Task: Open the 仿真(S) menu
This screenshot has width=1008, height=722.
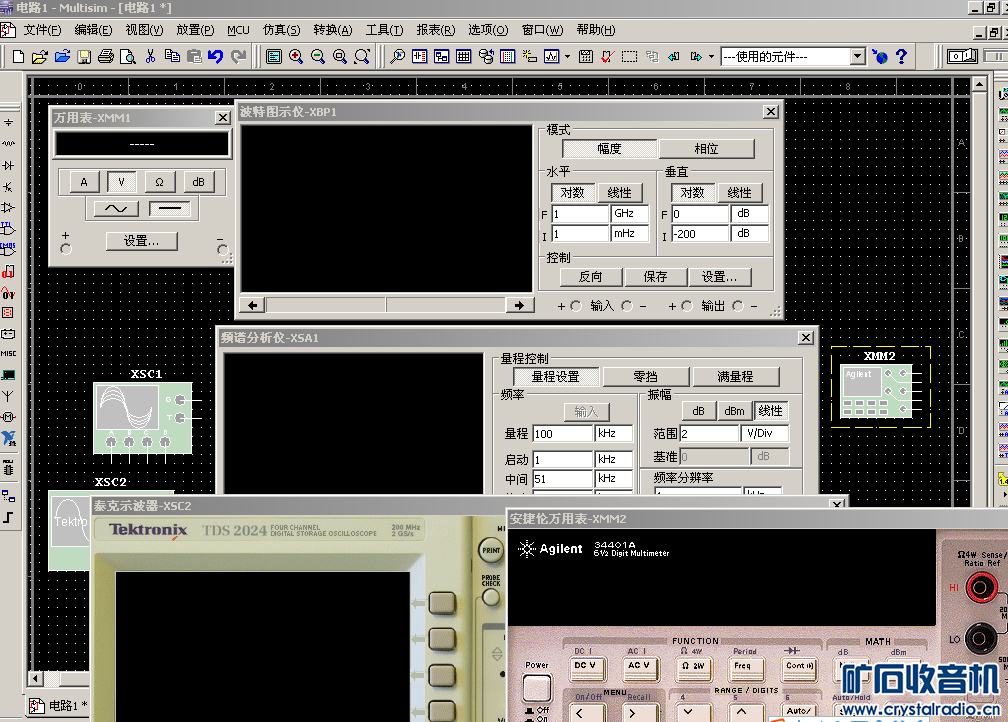Action: [x=281, y=30]
